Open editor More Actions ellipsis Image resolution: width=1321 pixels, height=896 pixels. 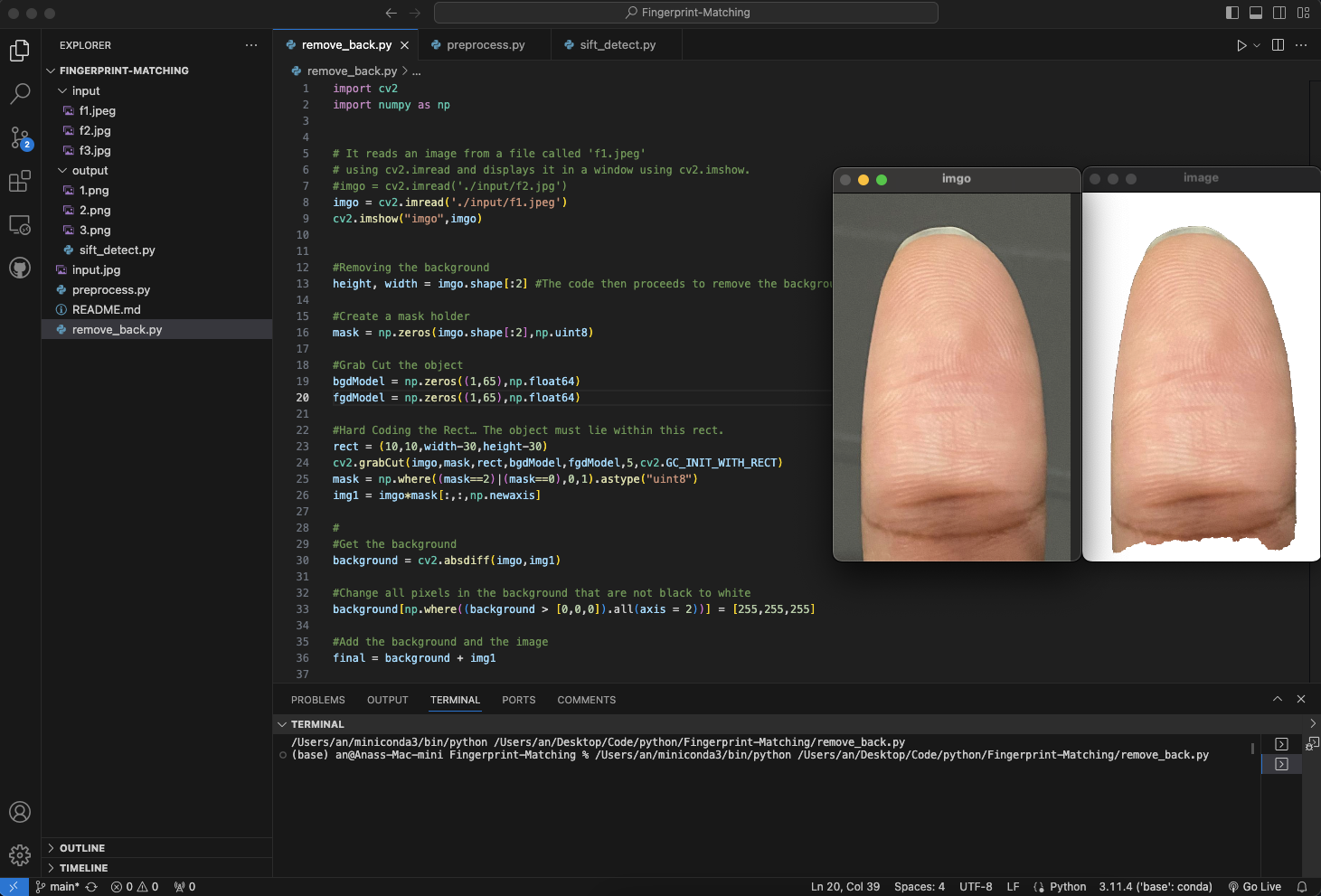1301,45
